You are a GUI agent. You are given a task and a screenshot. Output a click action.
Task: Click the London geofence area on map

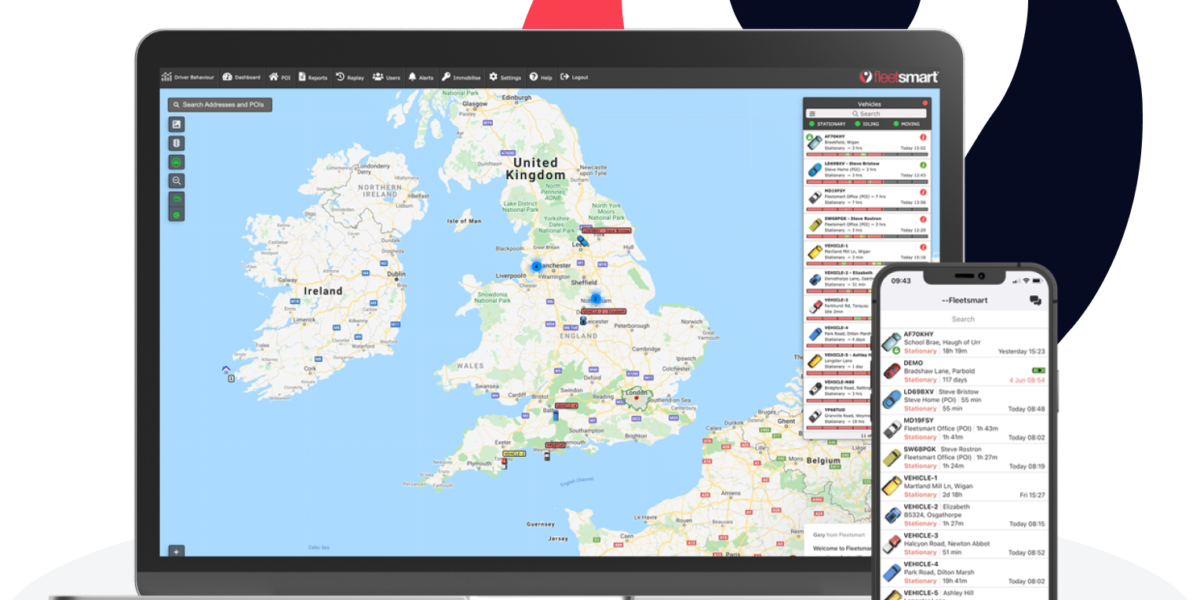(635, 394)
